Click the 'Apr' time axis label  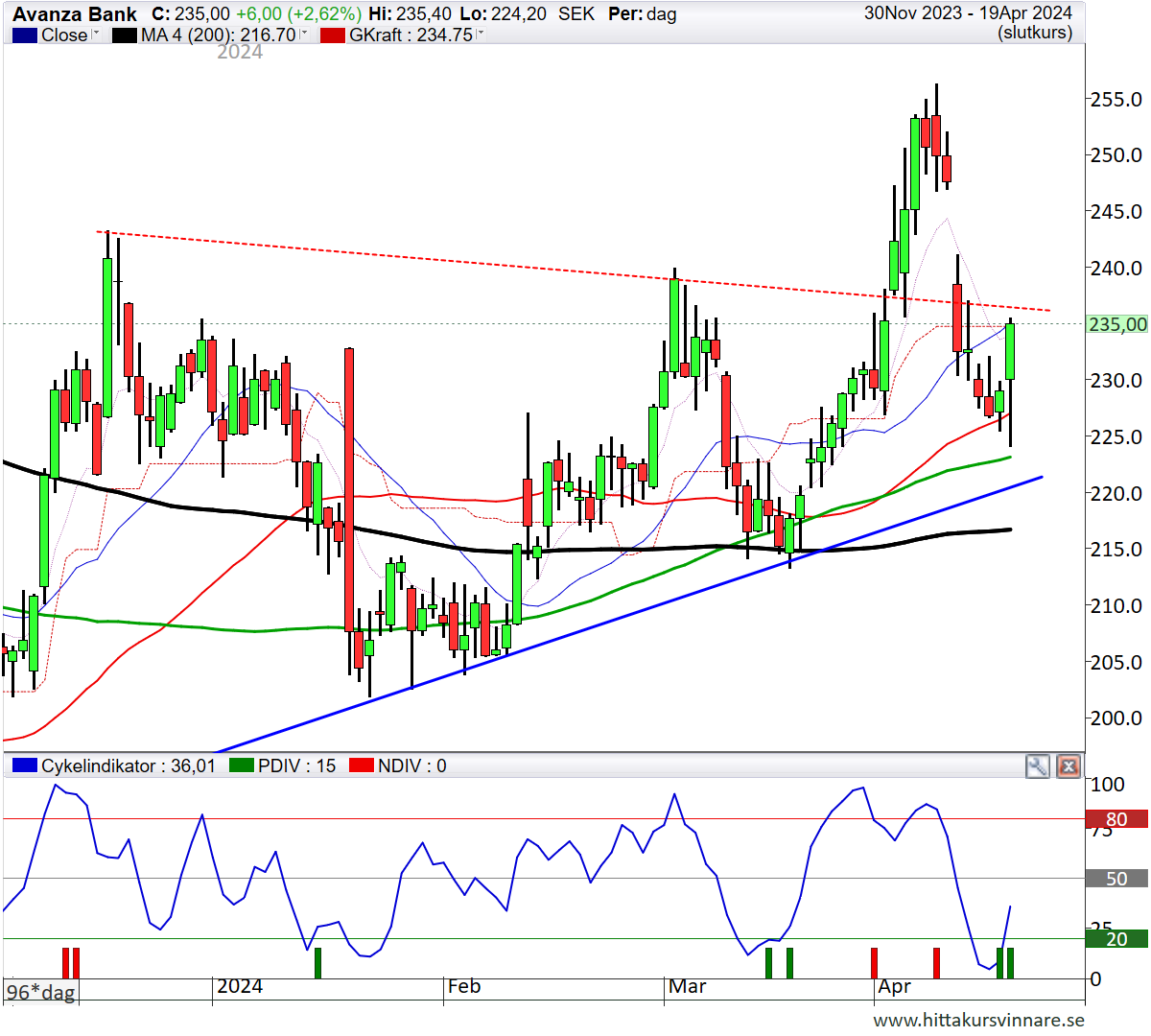tap(895, 986)
